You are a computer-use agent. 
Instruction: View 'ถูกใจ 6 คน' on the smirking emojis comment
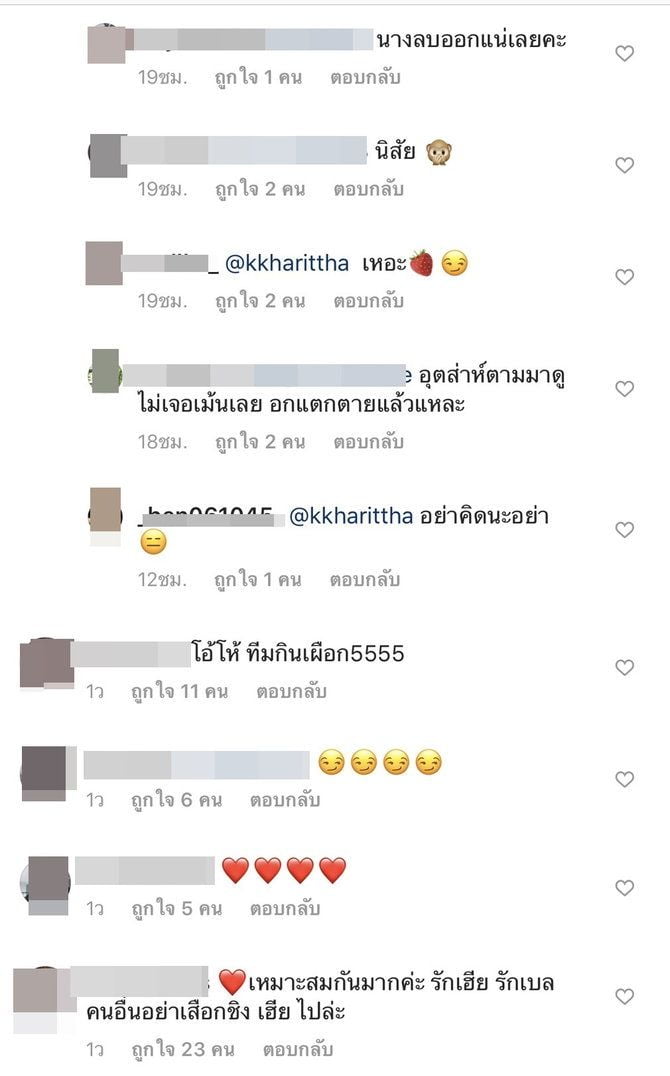176,800
